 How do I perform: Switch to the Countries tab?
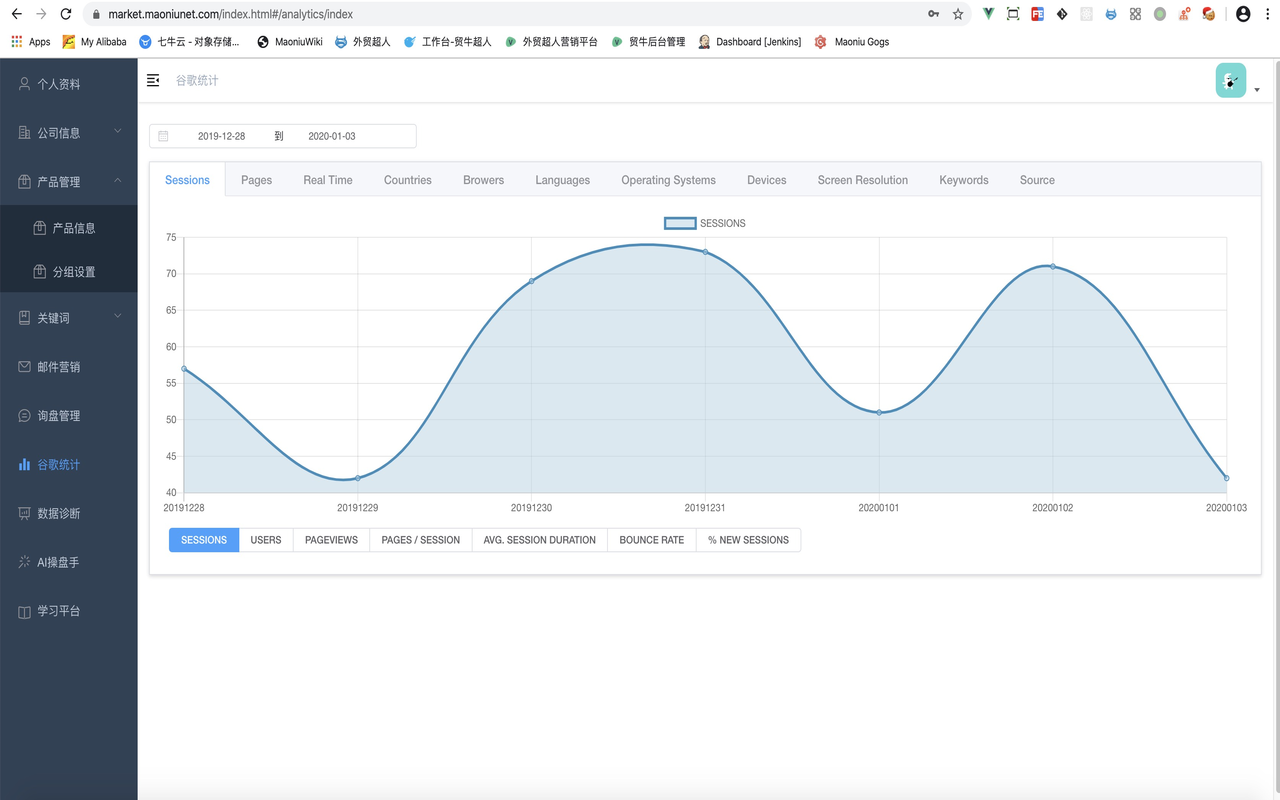[408, 180]
